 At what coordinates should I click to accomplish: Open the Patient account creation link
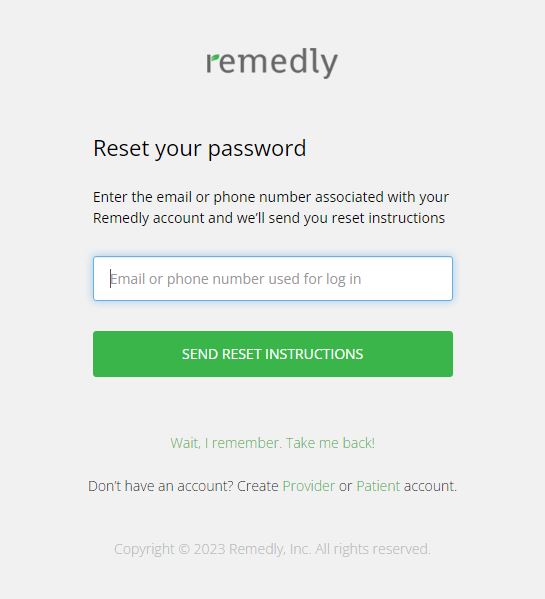tap(378, 486)
